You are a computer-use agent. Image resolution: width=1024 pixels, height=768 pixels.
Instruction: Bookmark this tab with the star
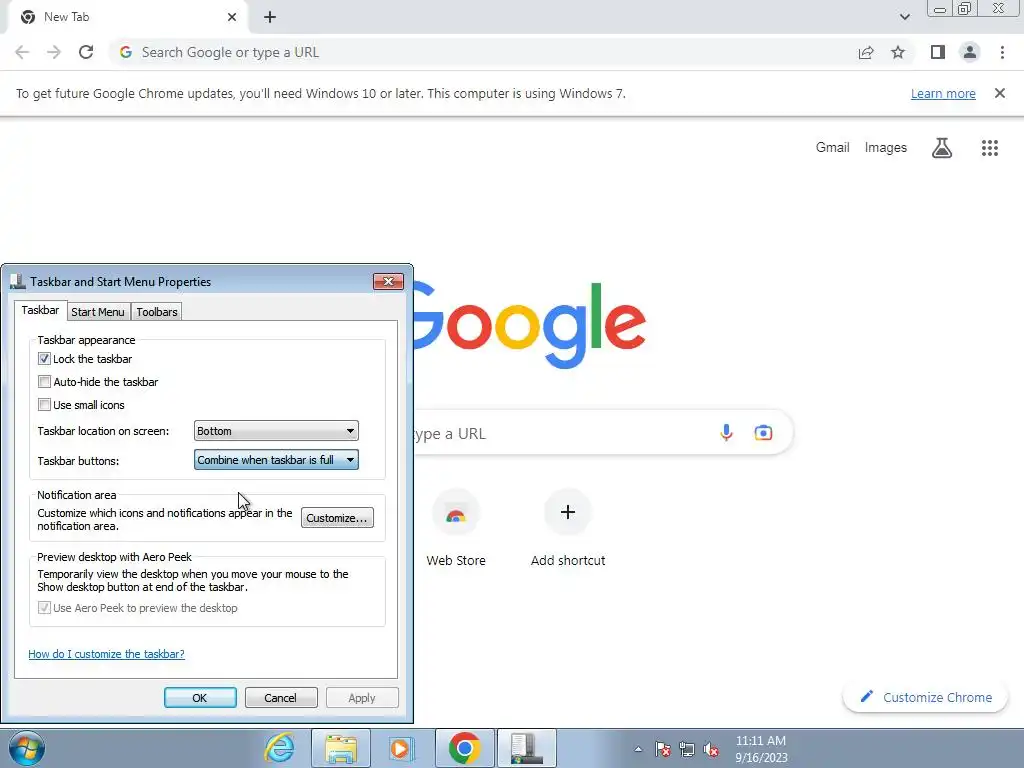click(898, 52)
